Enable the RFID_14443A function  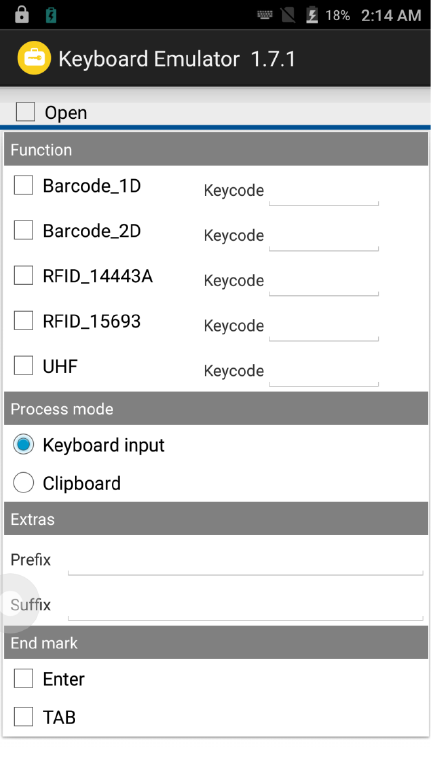tap(23, 275)
